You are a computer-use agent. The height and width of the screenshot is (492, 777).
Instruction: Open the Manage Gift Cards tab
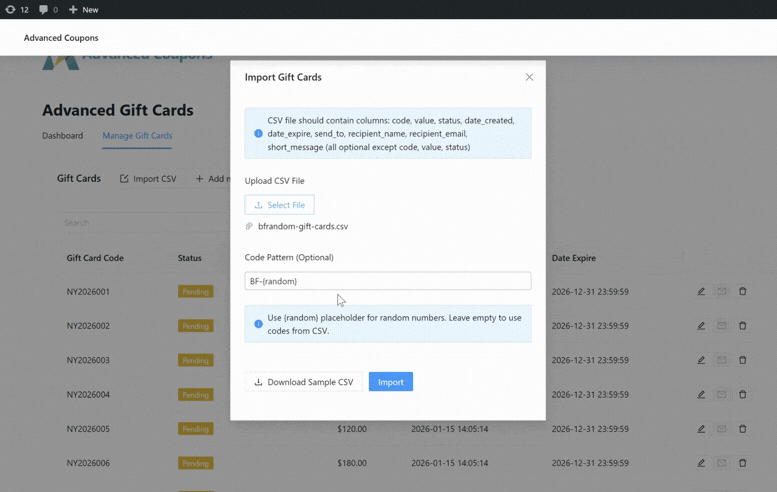137,136
